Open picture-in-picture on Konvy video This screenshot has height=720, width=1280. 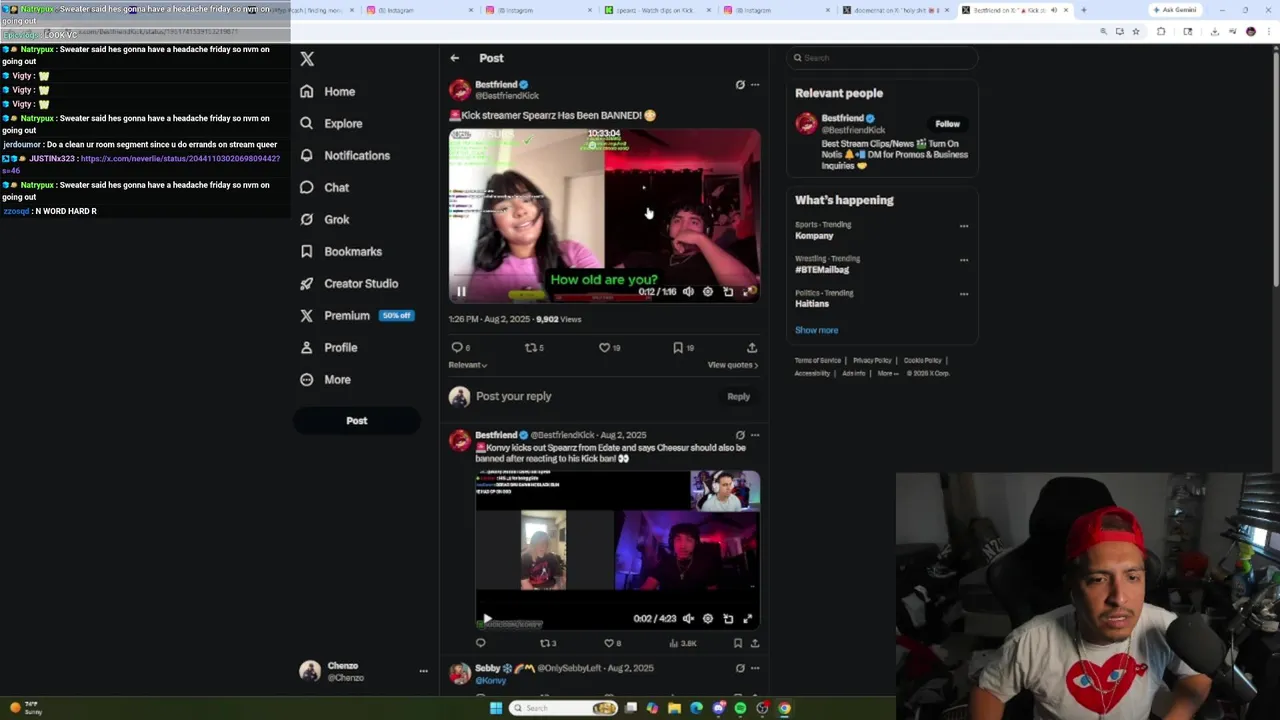click(x=728, y=619)
